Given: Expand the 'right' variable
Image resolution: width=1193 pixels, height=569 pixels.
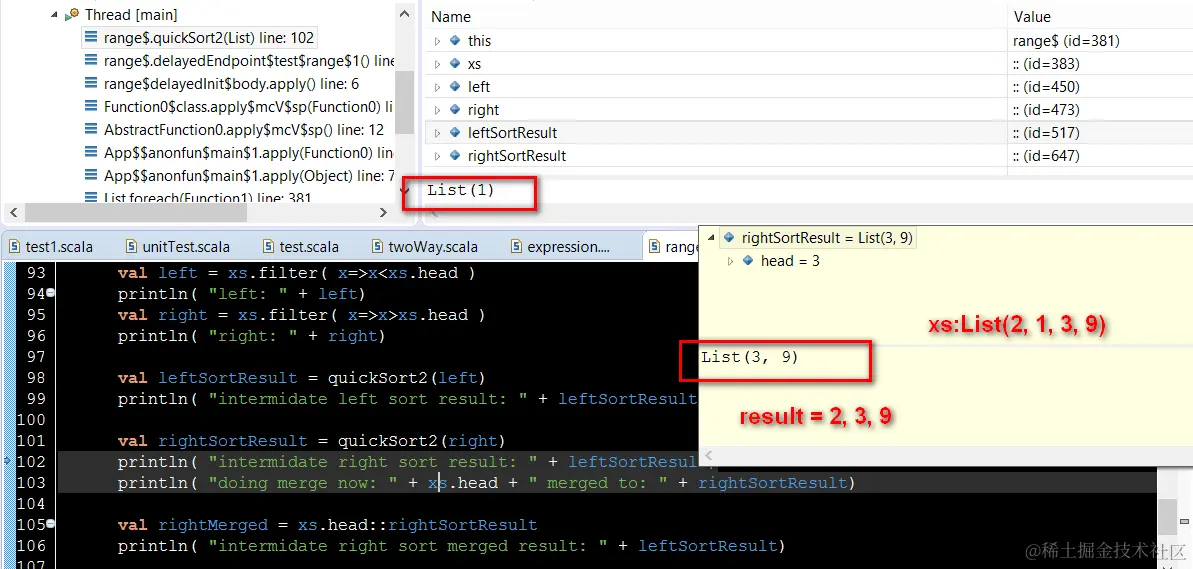Looking at the screenshot, I should [437, 110].
